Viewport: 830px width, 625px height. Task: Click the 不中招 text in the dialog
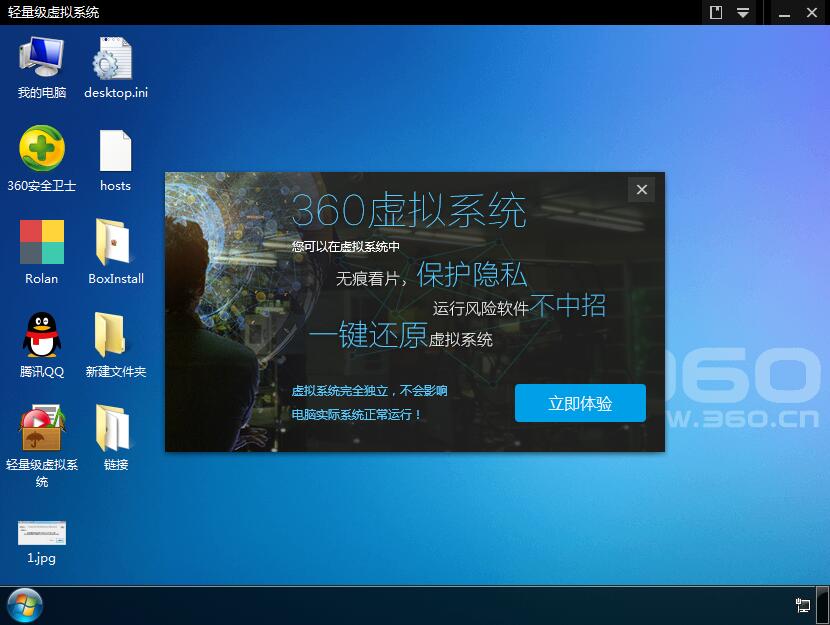coord(567,305)
